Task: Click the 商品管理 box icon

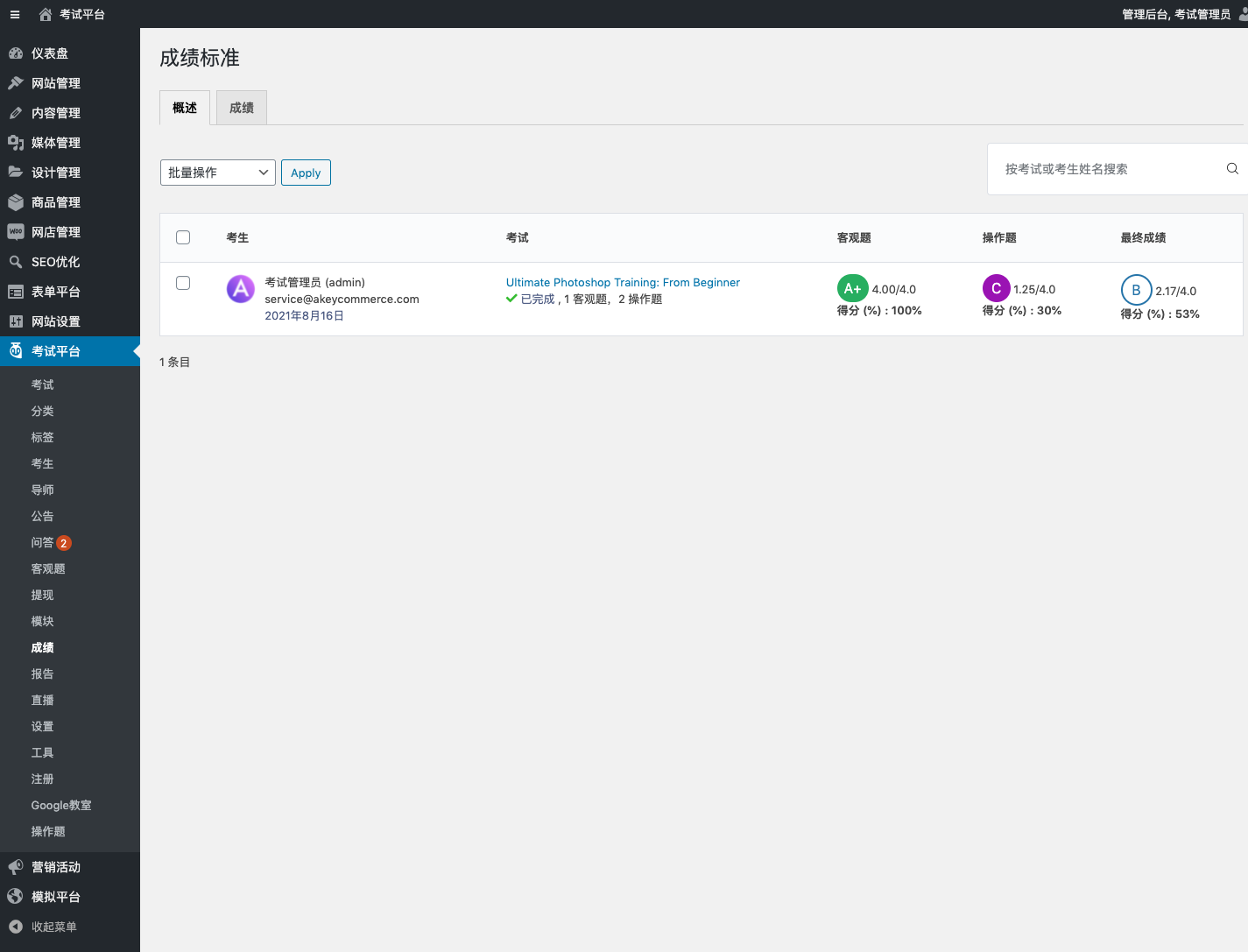Action: [x=16, y=202]
